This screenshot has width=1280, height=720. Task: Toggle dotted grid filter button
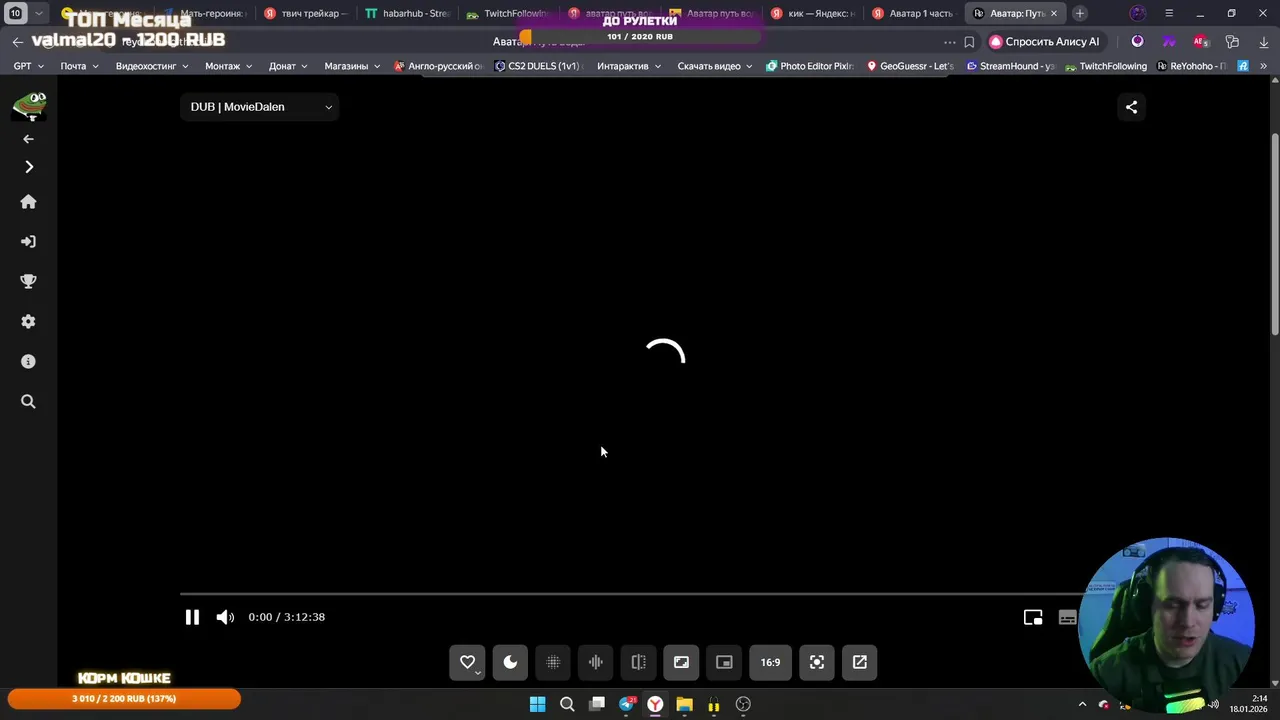553,662
